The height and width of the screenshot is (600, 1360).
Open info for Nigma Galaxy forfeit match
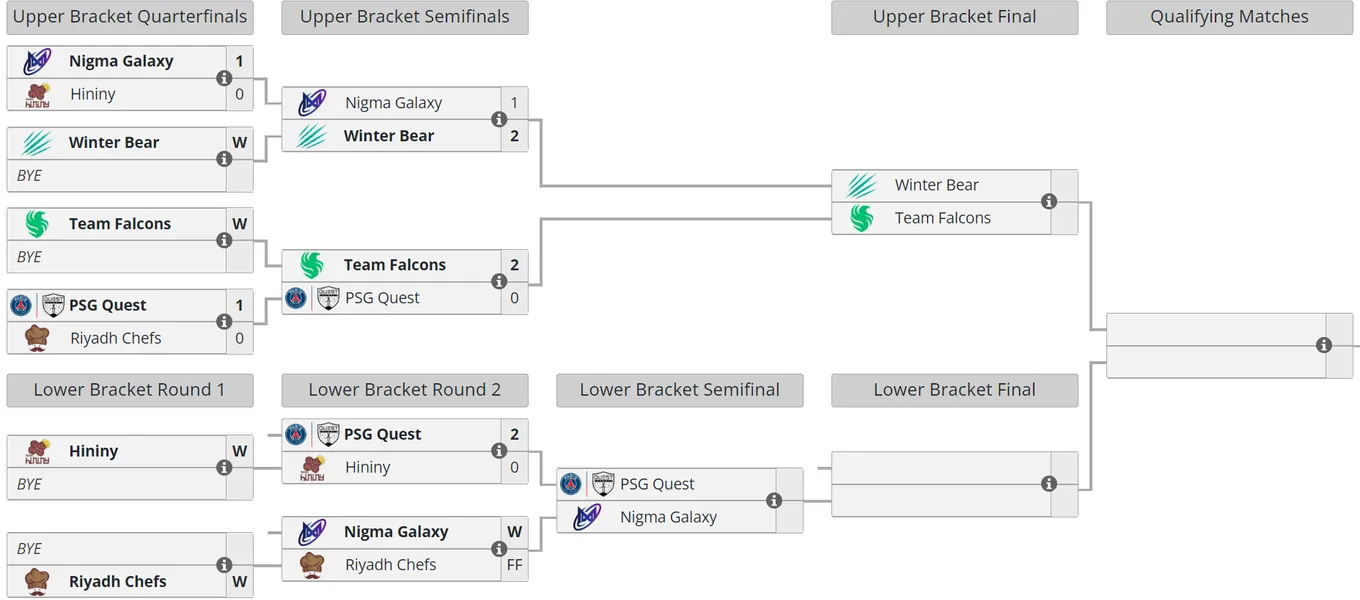coord(499,548)
